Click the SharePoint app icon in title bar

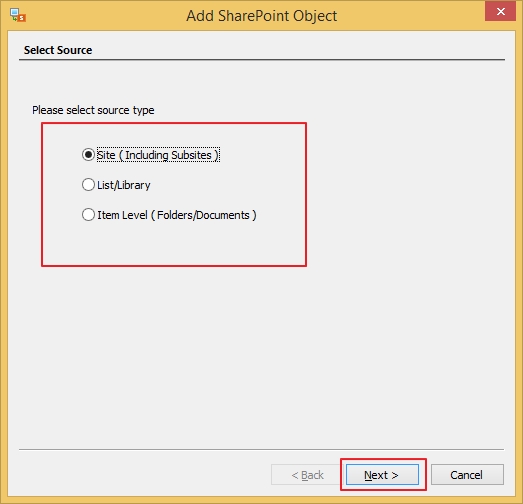click(18, 15)
